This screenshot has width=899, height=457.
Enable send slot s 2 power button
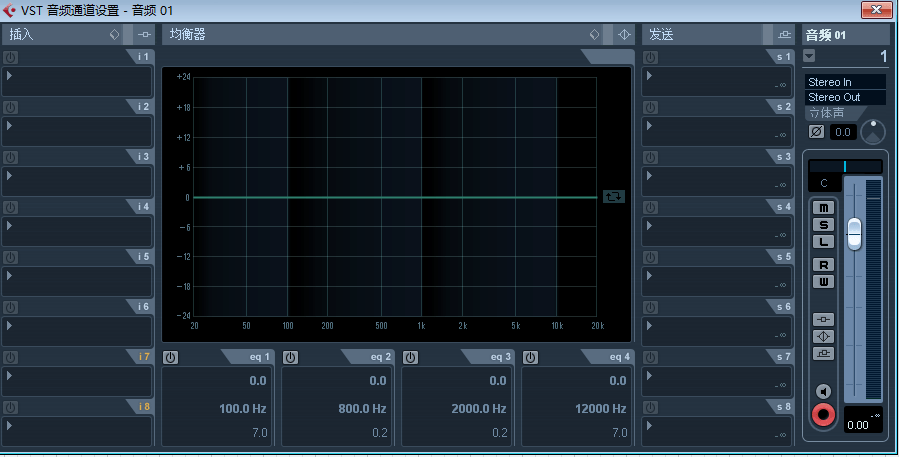tap(650, 107)
